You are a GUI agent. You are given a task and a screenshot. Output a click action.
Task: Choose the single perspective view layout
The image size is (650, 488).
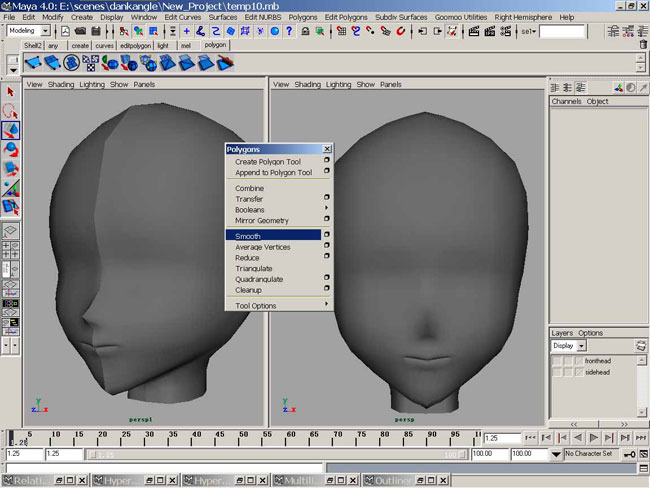click(10, 231)
